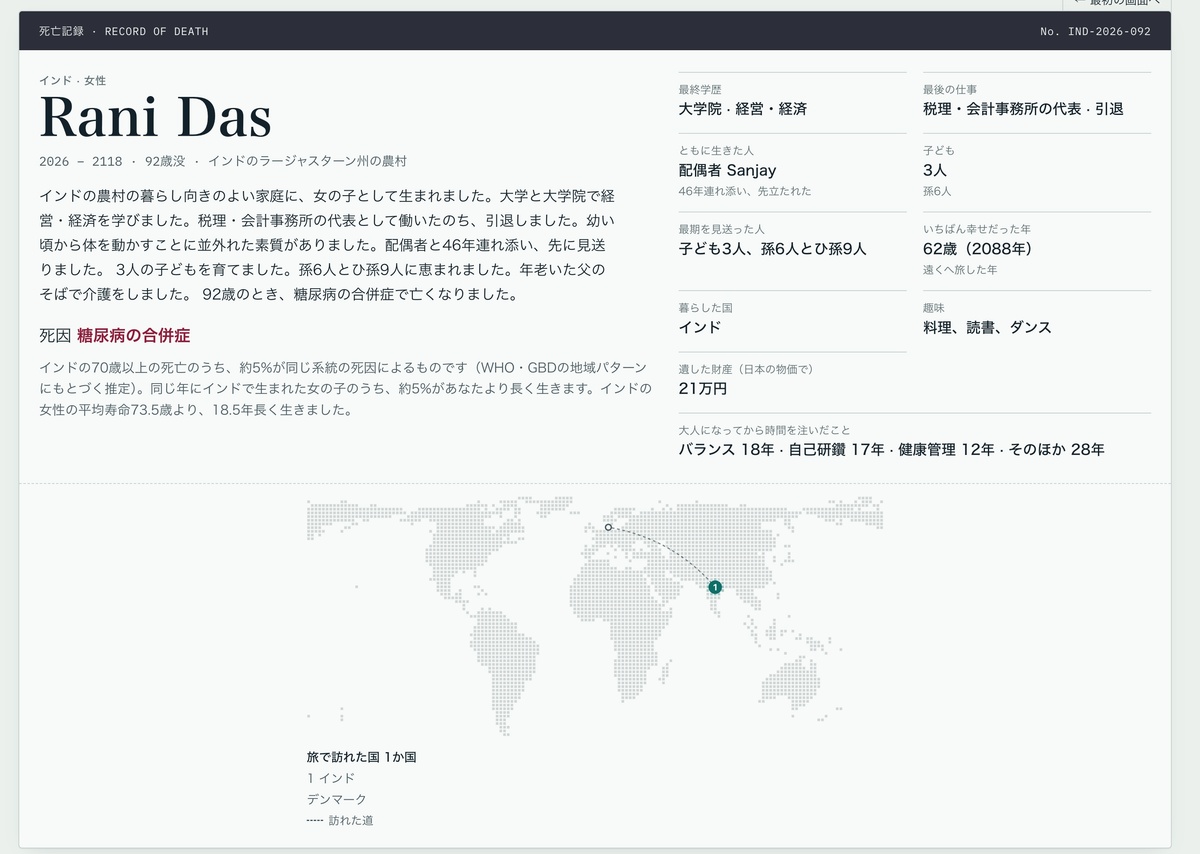Image resolution: width=1200 pixels, height=854 pixels.
Task: Click the lifespan line '2026 – 2118'
Action: (81, 161)
